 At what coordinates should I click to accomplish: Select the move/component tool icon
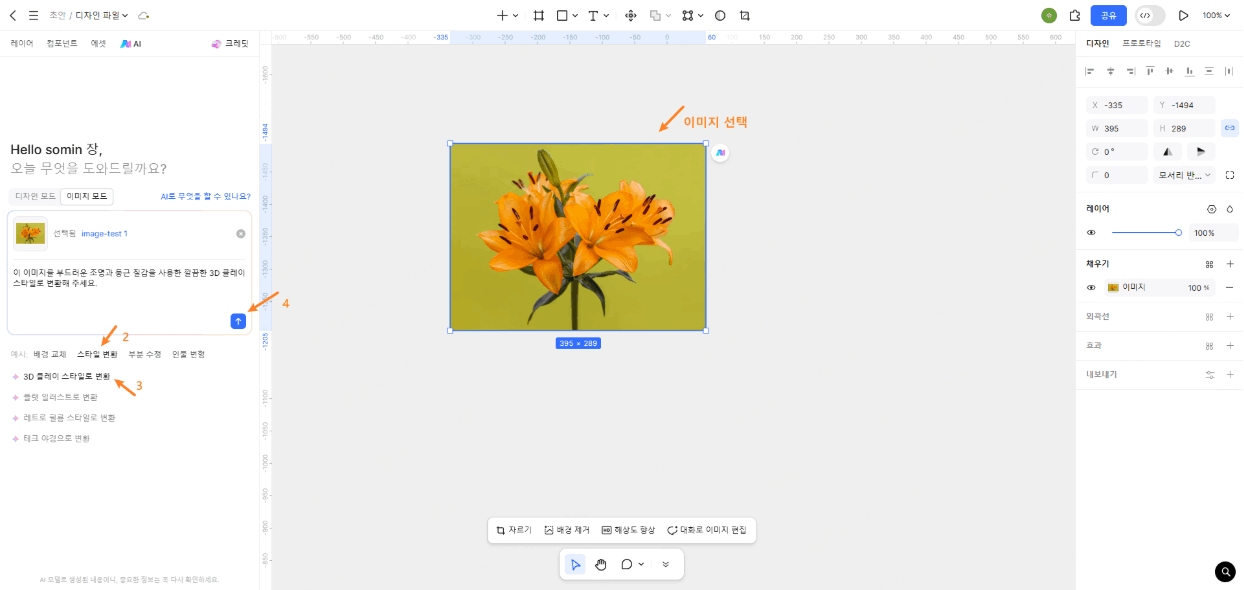point(631,15)
